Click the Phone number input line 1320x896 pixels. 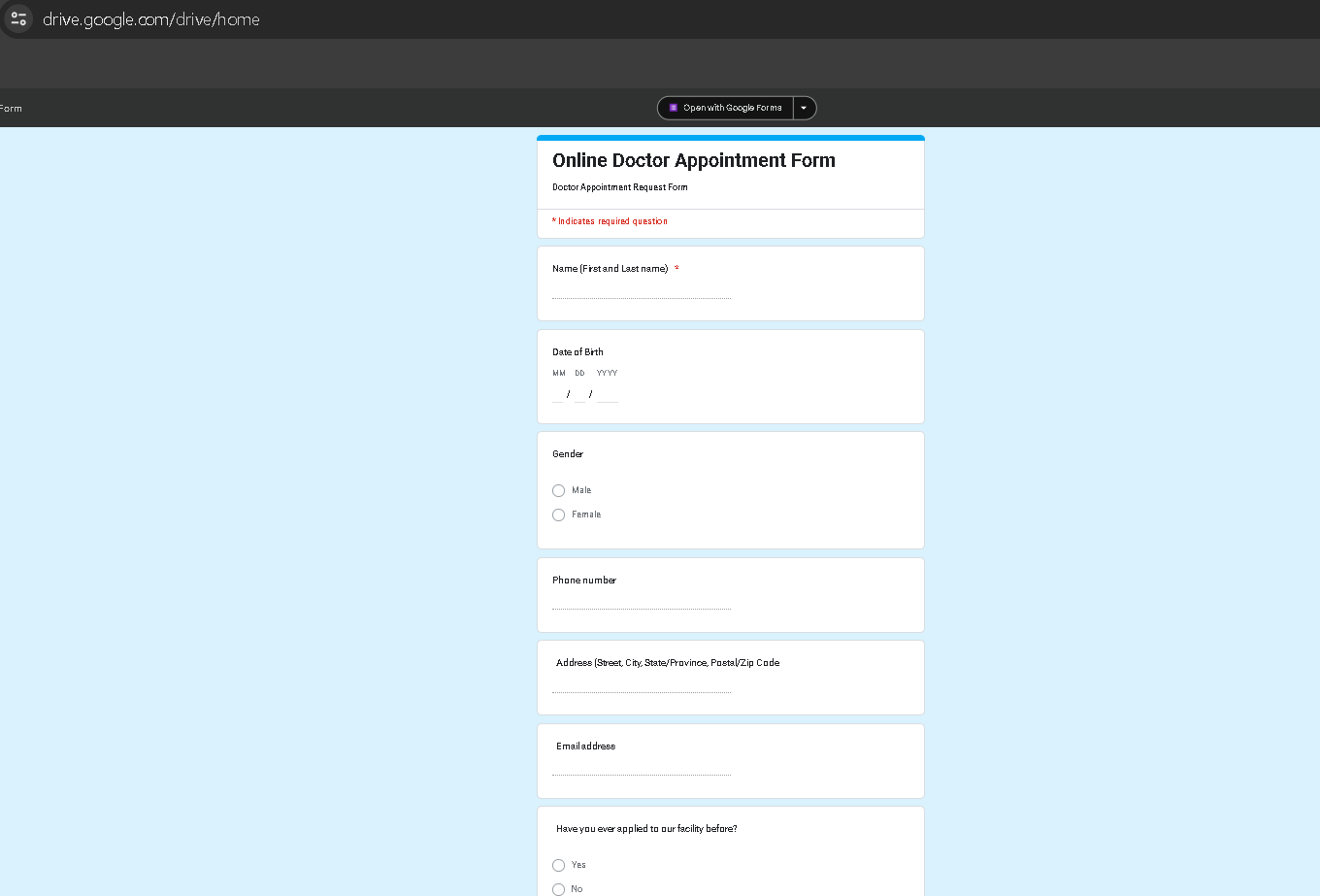(x=641, y=604)
